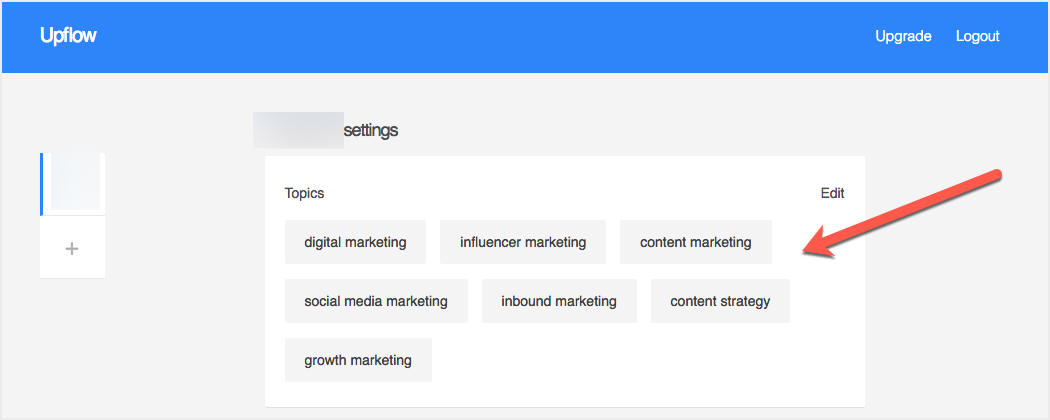Select the inbound marketing chip
Screen dimensions: 1050x420
click(558, 301)
